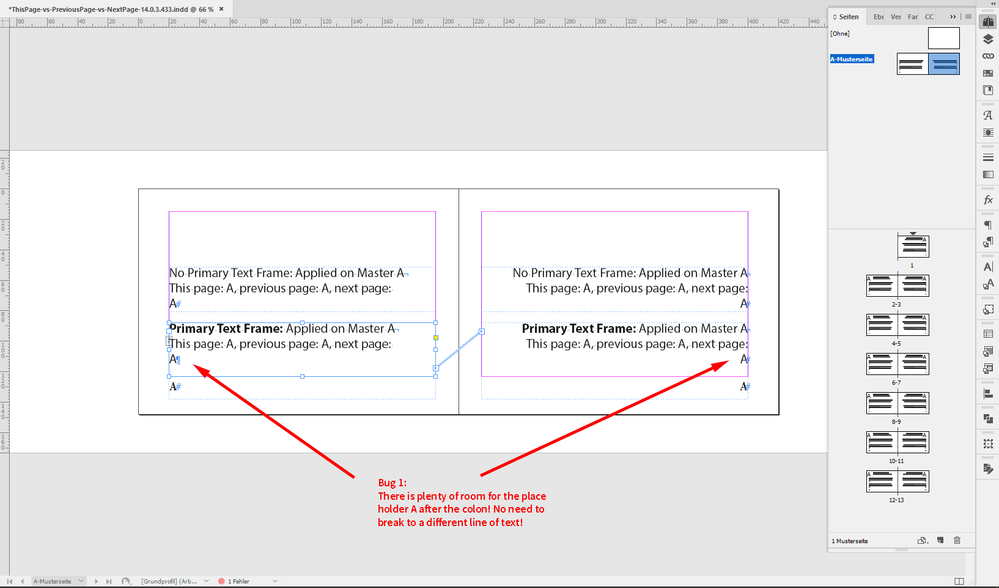Open the Glyphs panel A icon
The height and width of the screenshot is (588, 999).
pos(987,115)
